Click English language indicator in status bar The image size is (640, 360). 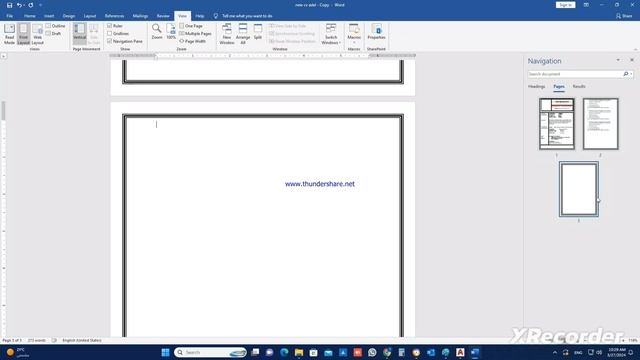coord(82,340)
